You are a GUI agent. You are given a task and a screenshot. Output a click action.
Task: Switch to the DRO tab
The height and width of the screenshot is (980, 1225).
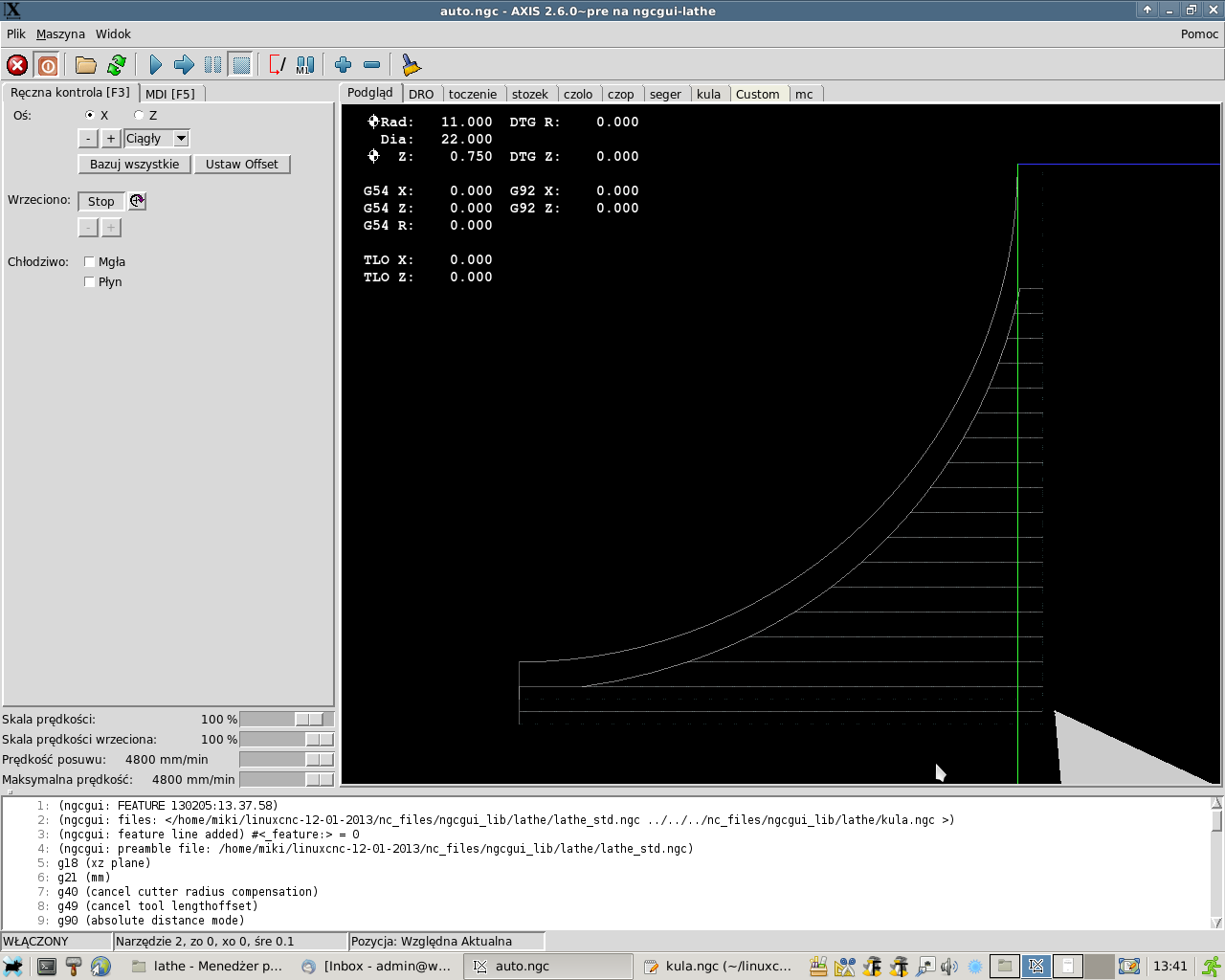421,94
